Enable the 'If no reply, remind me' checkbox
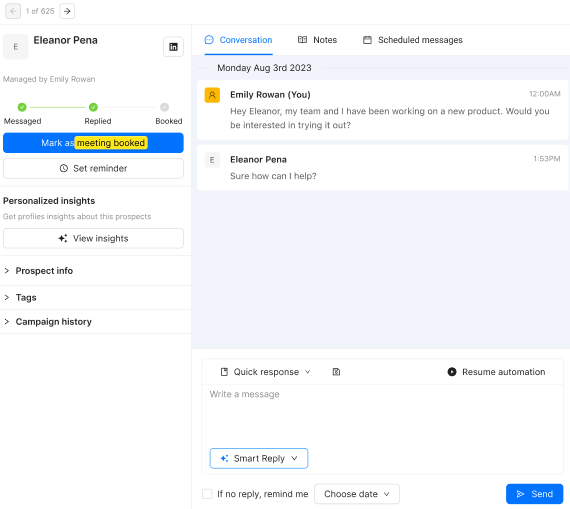 point(207,494)
